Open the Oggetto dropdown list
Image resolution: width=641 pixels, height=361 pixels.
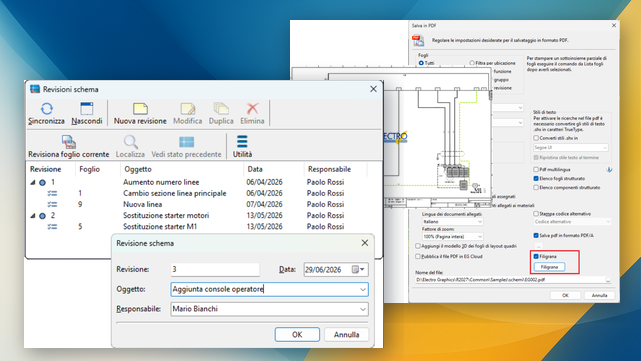(362, 289)
